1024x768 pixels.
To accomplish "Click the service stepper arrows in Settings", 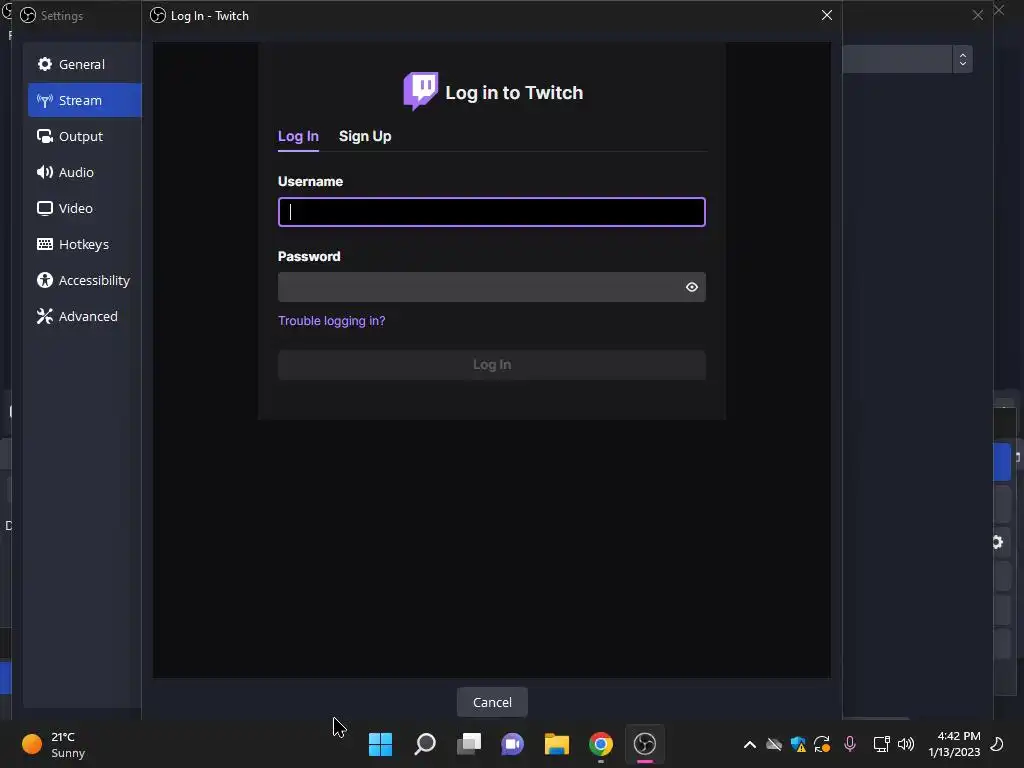I will pos(962,59).
